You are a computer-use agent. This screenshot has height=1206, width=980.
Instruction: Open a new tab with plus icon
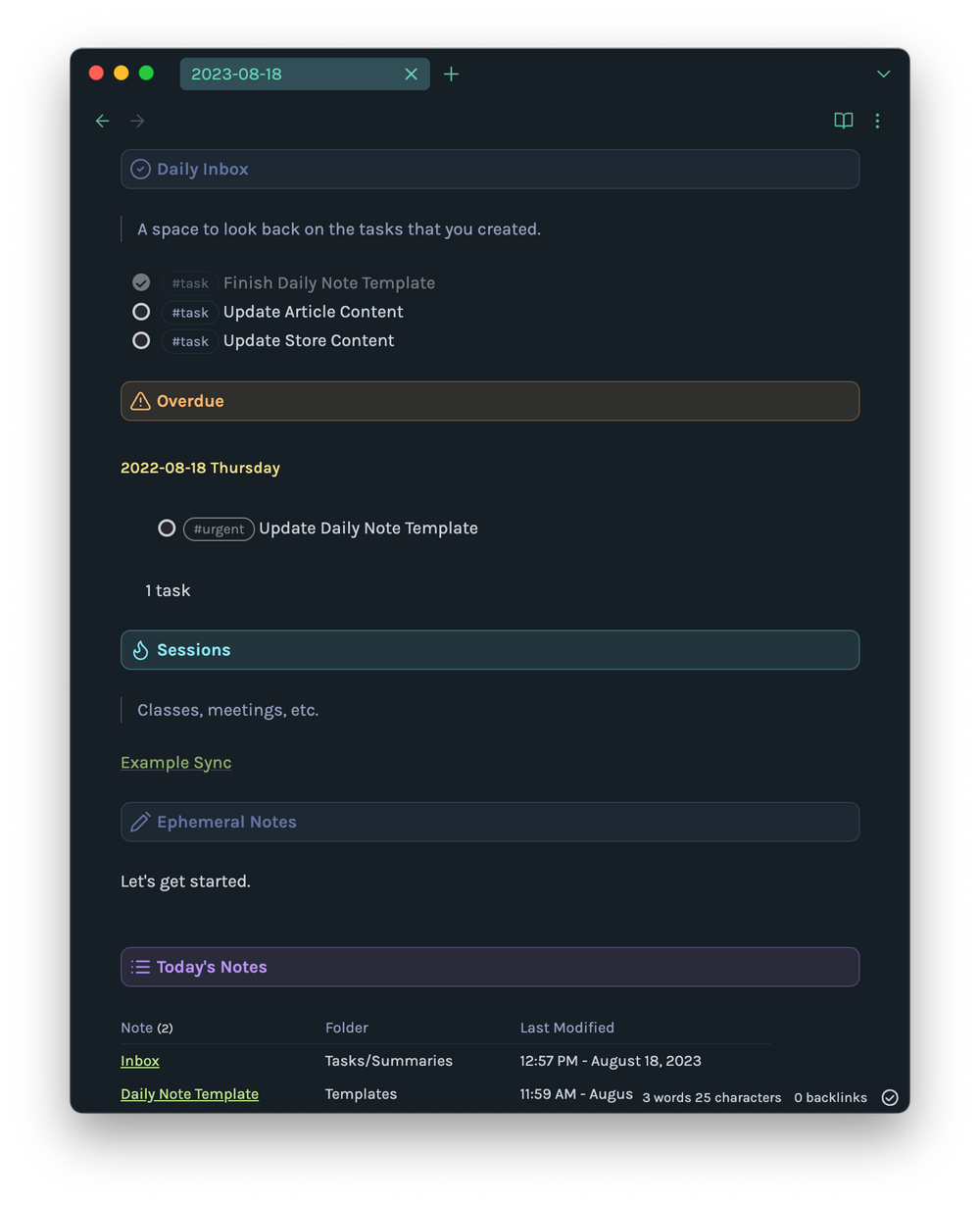tap(451, 74)
